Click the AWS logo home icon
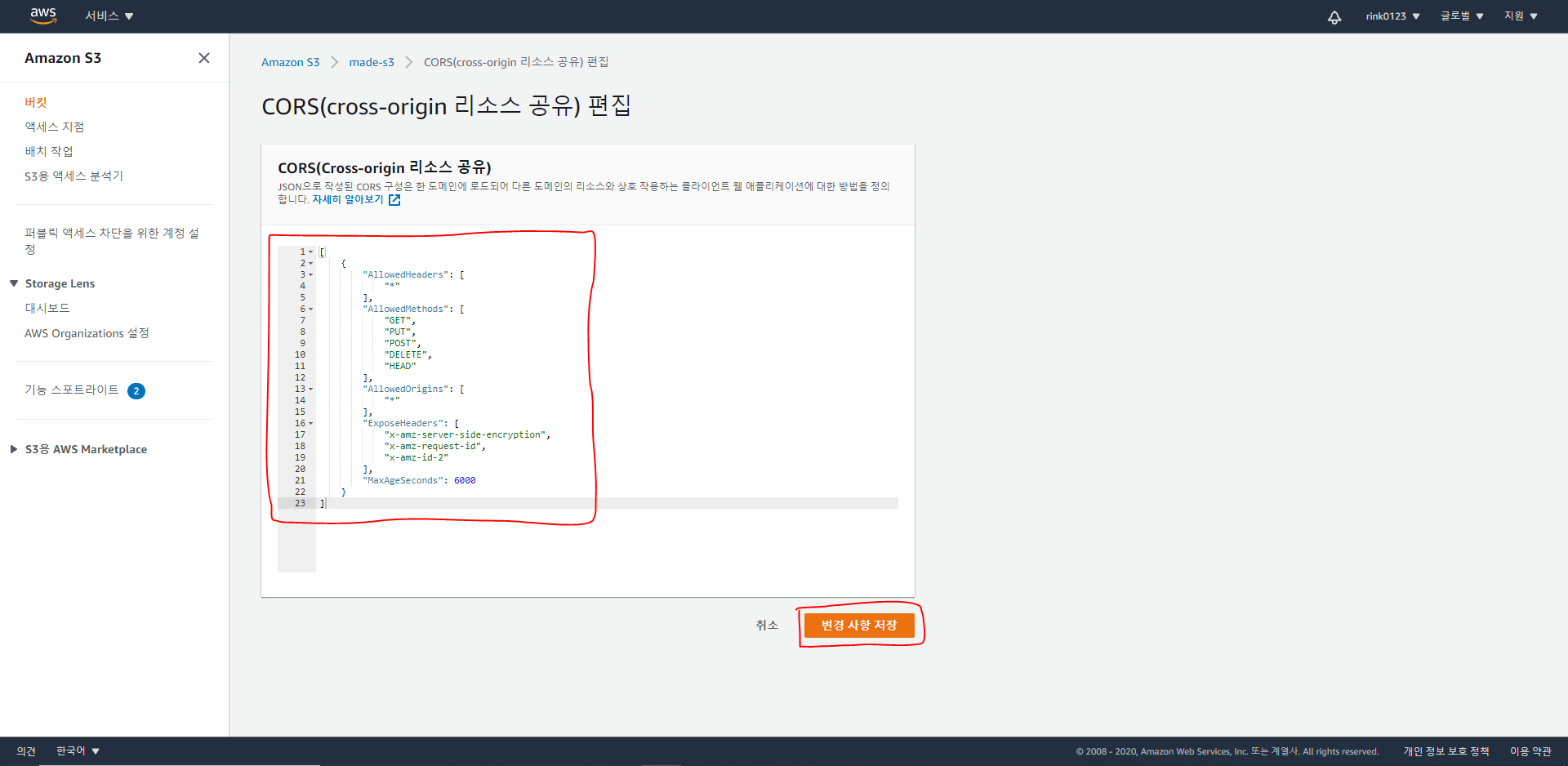The image size is (1568, 766). pos(43,16)
